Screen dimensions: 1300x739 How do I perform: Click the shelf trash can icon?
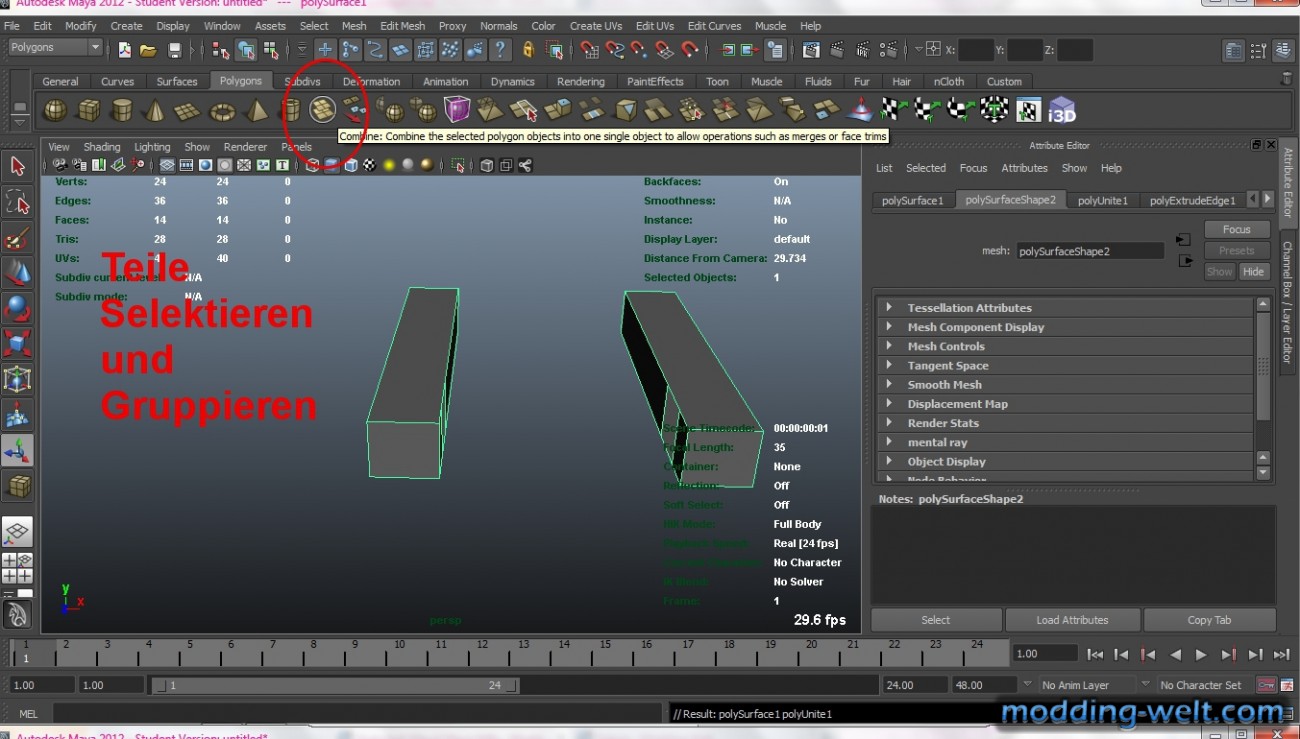[1286, 78]
